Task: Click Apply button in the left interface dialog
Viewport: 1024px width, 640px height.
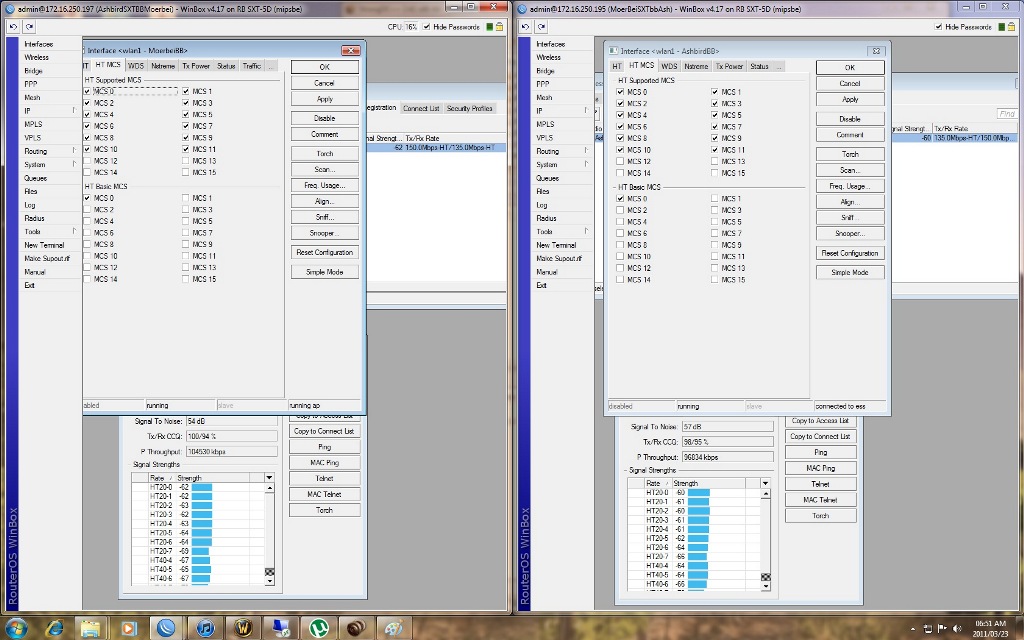Action: point(324,99)
